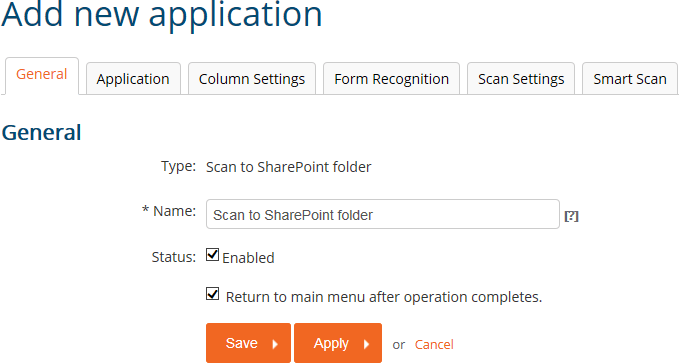Select the Smart Scan tab
The height and width of the screenshot is (363, 679).
click(630, 79)
